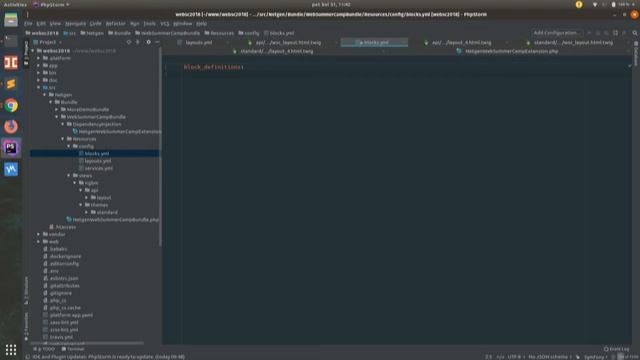
Task: Click the Wi-Fi network indicator in top bar
Action: tap(595, 4)
